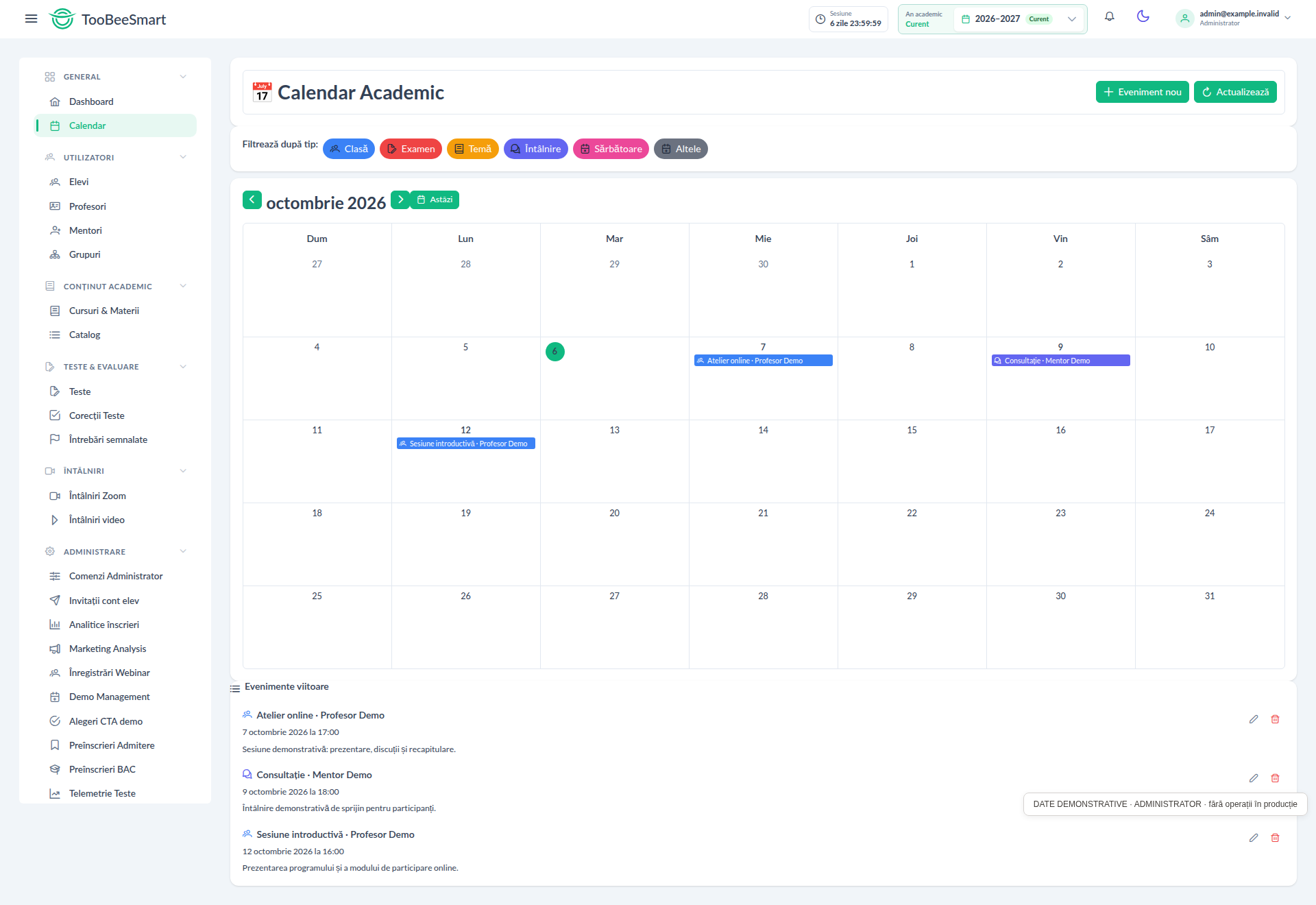Open the notifications bell
1316x905 pixels.
click(1109, 17)
